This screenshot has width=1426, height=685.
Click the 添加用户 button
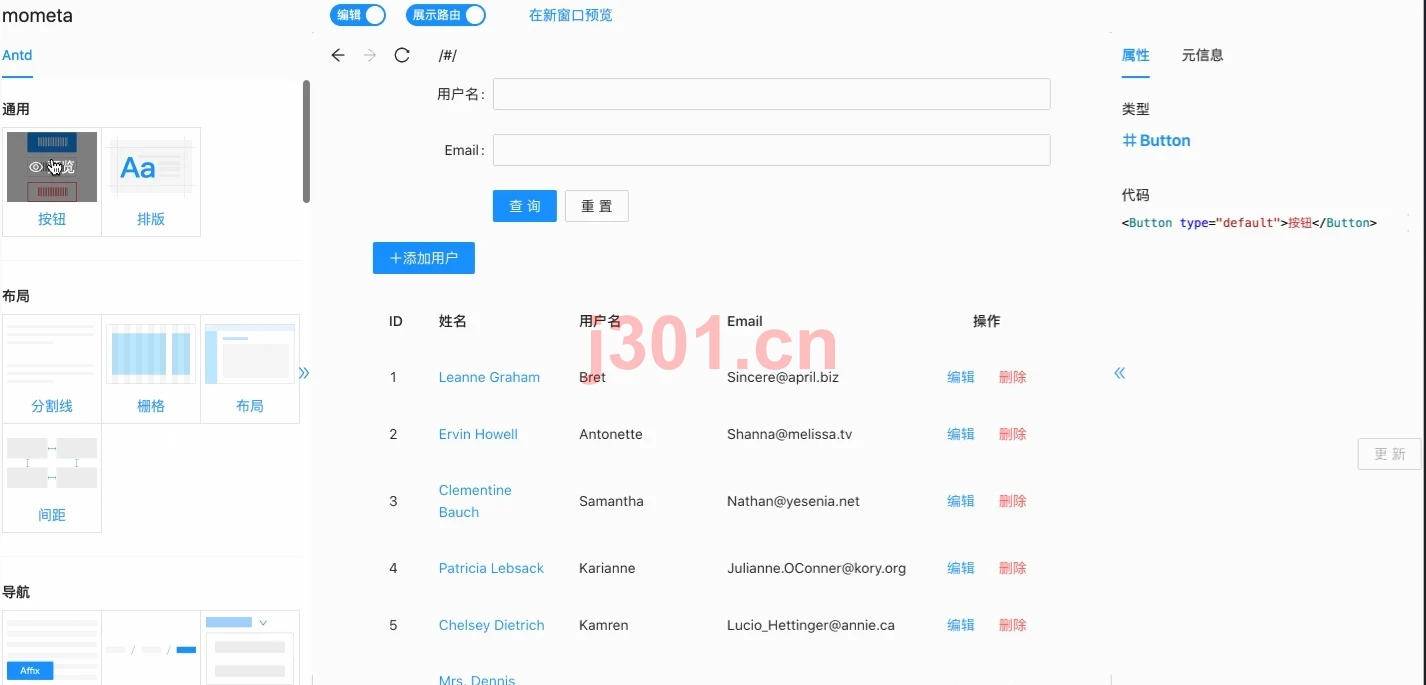[x=424, y=258]
